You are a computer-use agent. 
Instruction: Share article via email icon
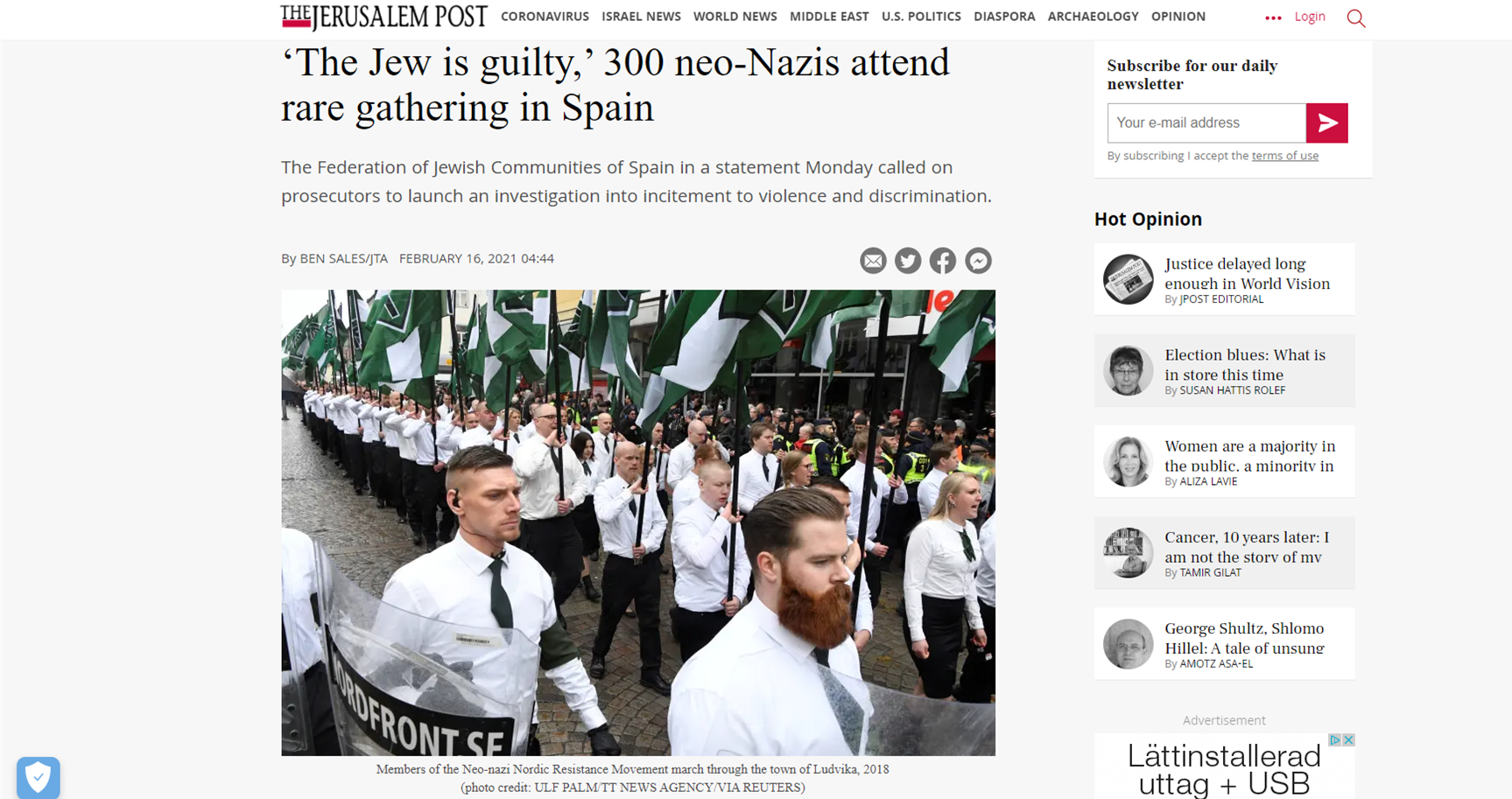click(x=873, y=261)
